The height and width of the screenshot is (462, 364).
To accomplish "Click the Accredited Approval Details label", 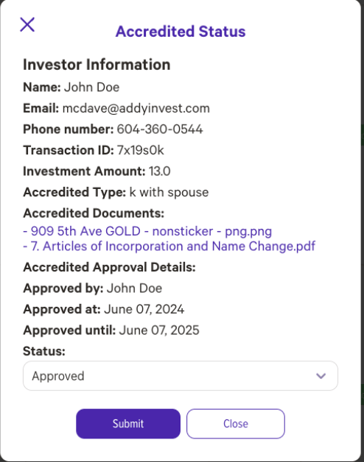I will [x=109, y=267].
